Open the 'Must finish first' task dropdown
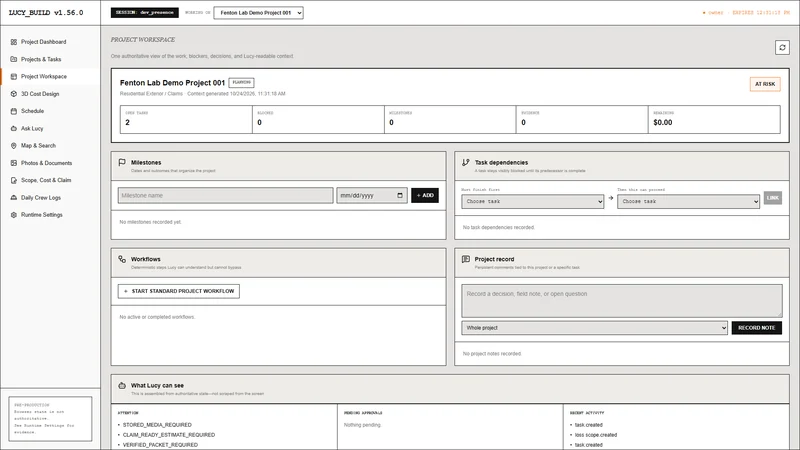Viewport: 800px width, 450px height. pos(533,202)
